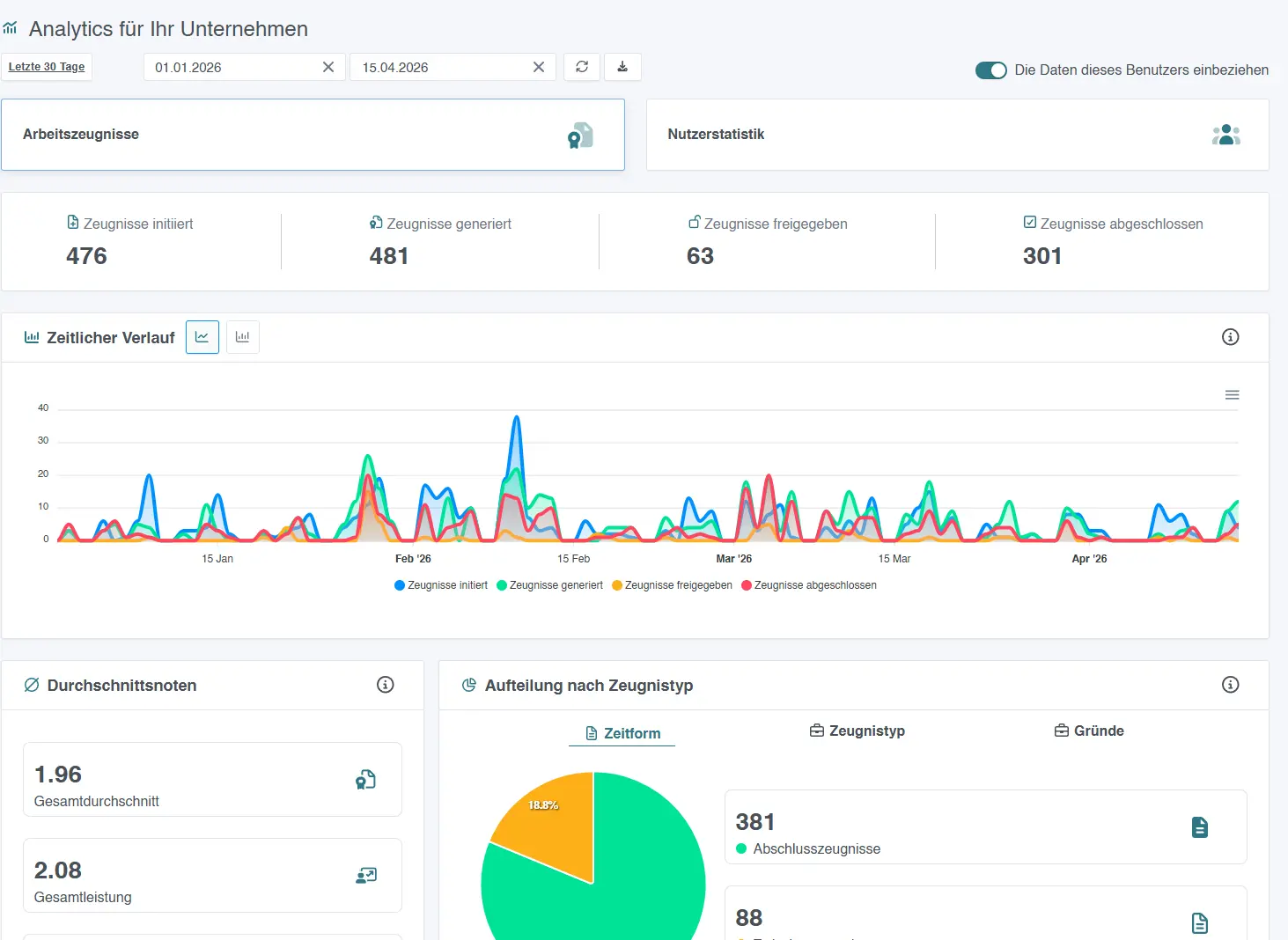Click the 'Mar '26' axis label
Image resolution: width=1288 pixels, height=940 pixels.
coord(733,559)
